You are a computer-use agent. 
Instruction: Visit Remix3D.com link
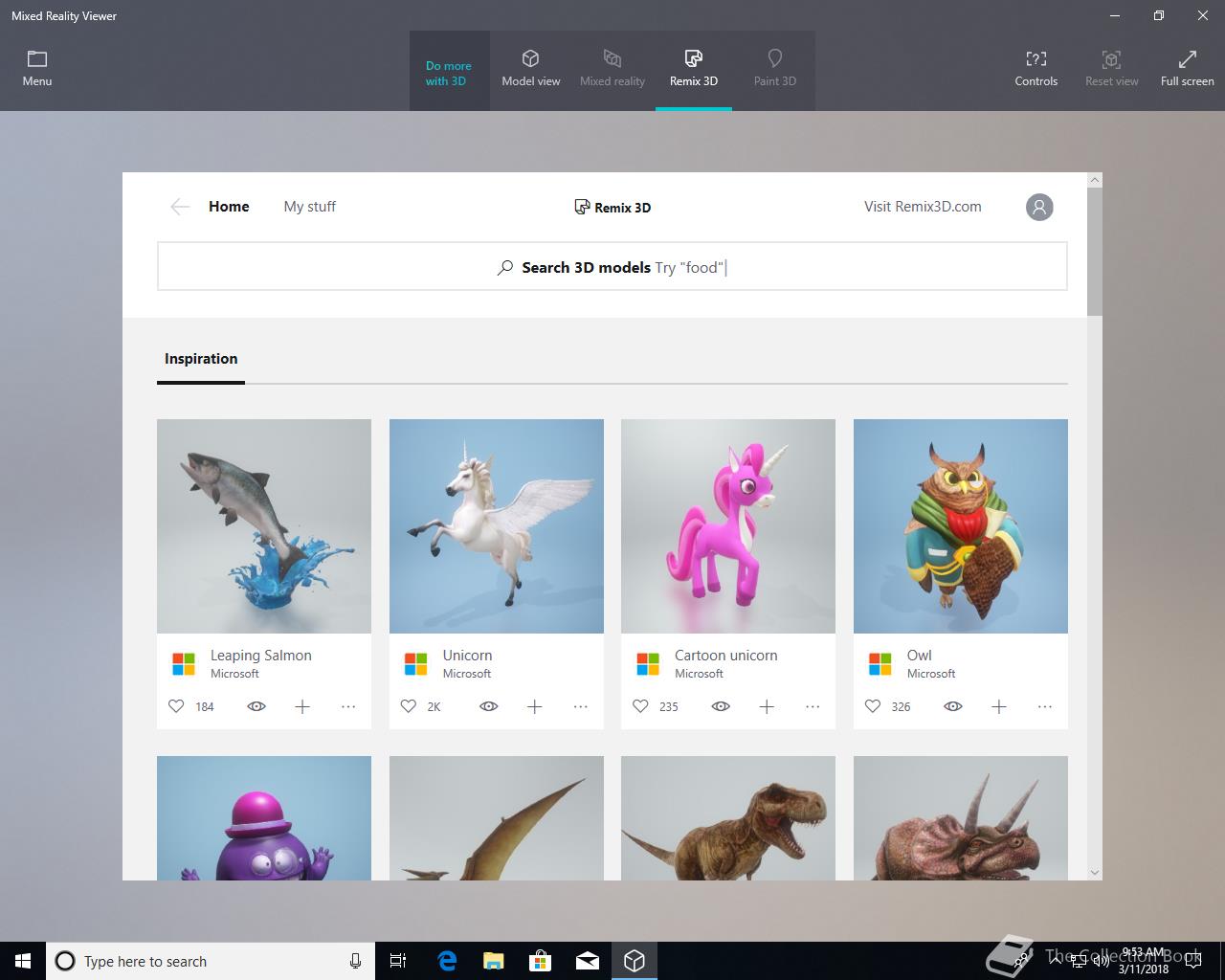click(923, 207)
